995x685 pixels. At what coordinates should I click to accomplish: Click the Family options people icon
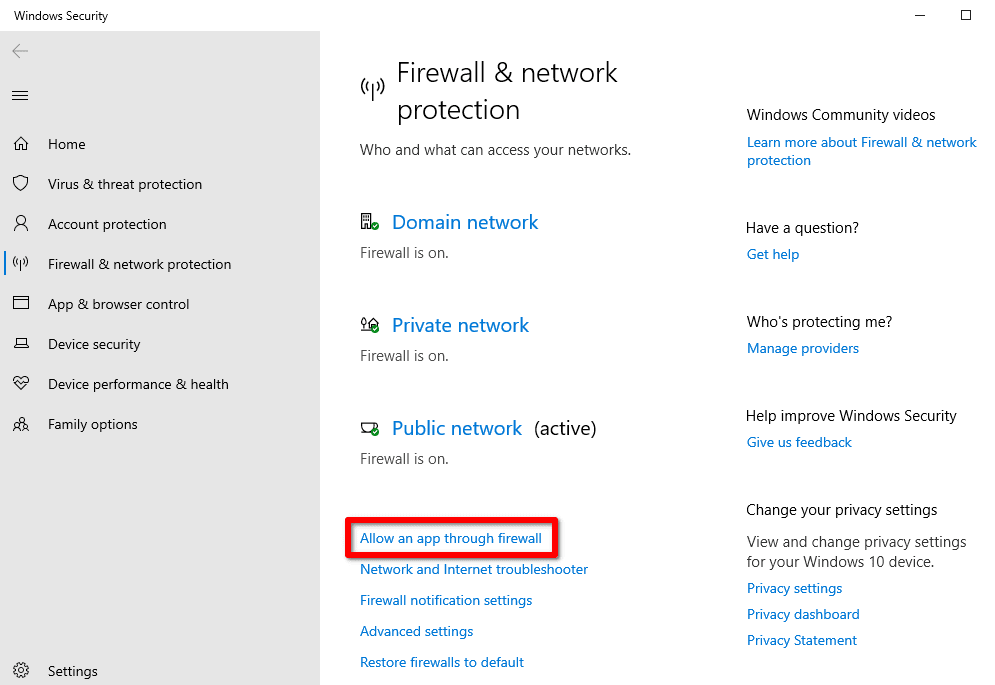click(x=21, y=424)
